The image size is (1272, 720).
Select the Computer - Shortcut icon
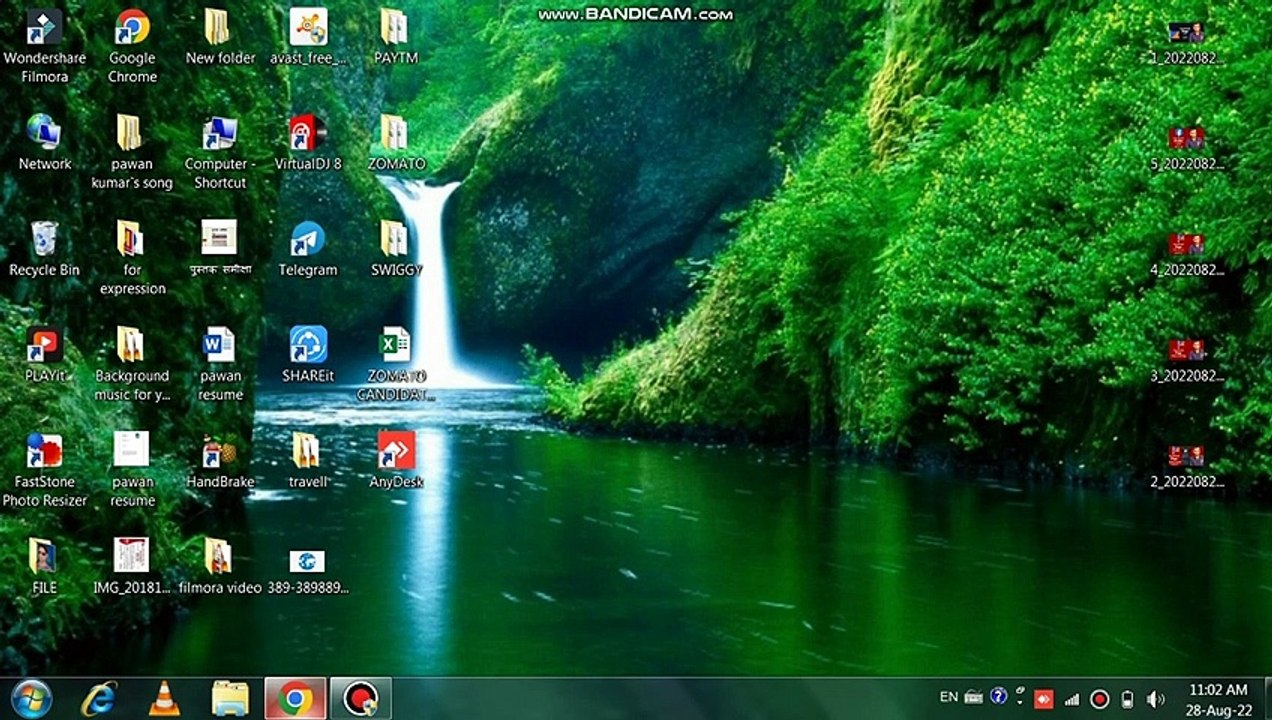pyautogui.click(x=220, y=152)
